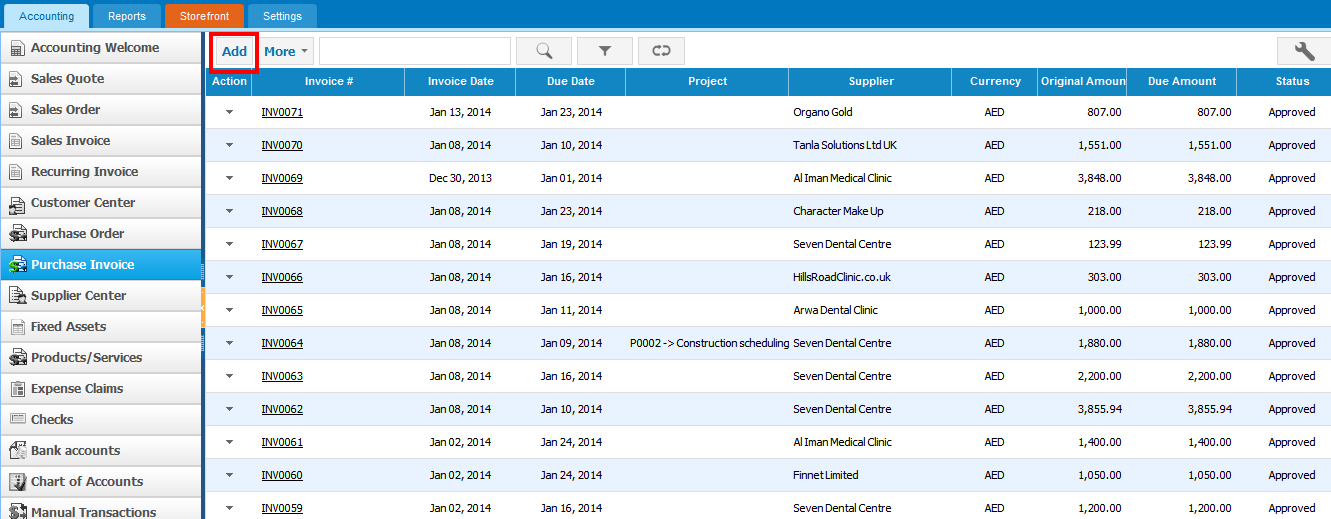Open invoice link INV0061
This screenshot has height=519, width=1331.
coord(282,442)
